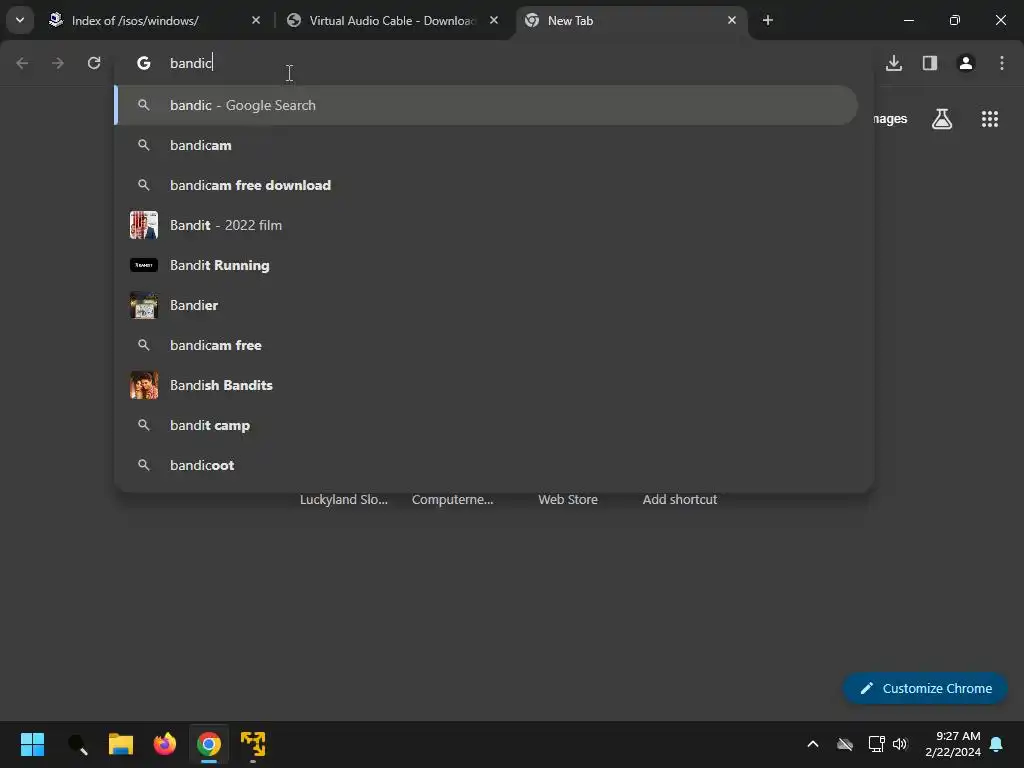Open the notification bell icon
The height and width of the screenshot is (768, 1024).
pyautogui.click(x=997, y=744)
